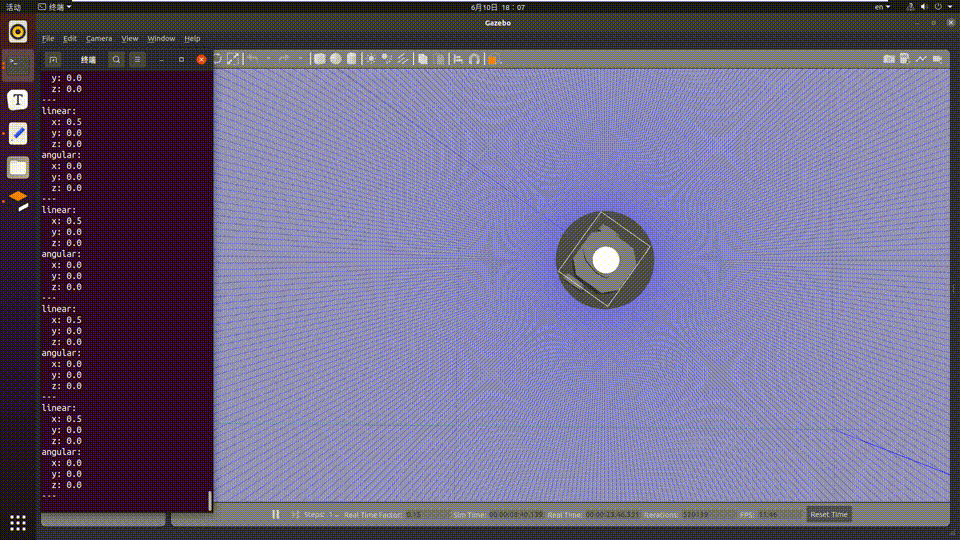Open the Terminal icon in the dock
The image size is (960, 540).
18,65
